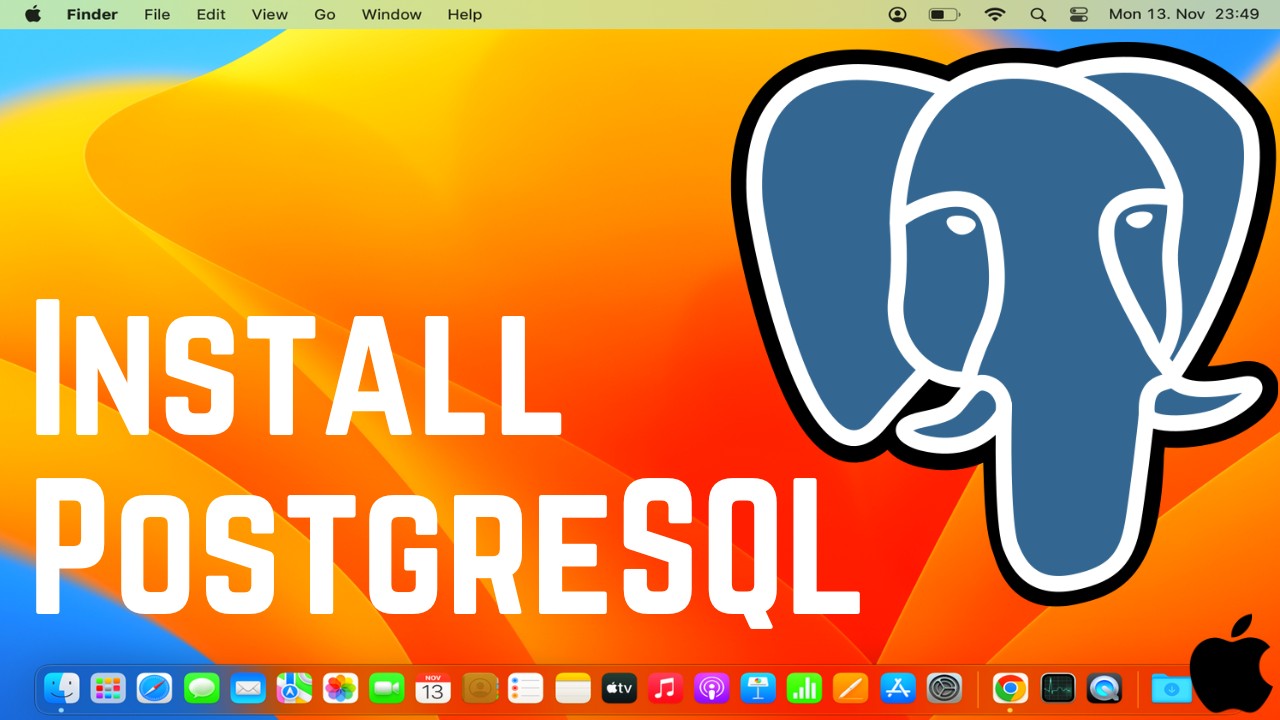The image size is (1280, 720).
Task: Open the File menu
Action: click(x=157, y=14)
